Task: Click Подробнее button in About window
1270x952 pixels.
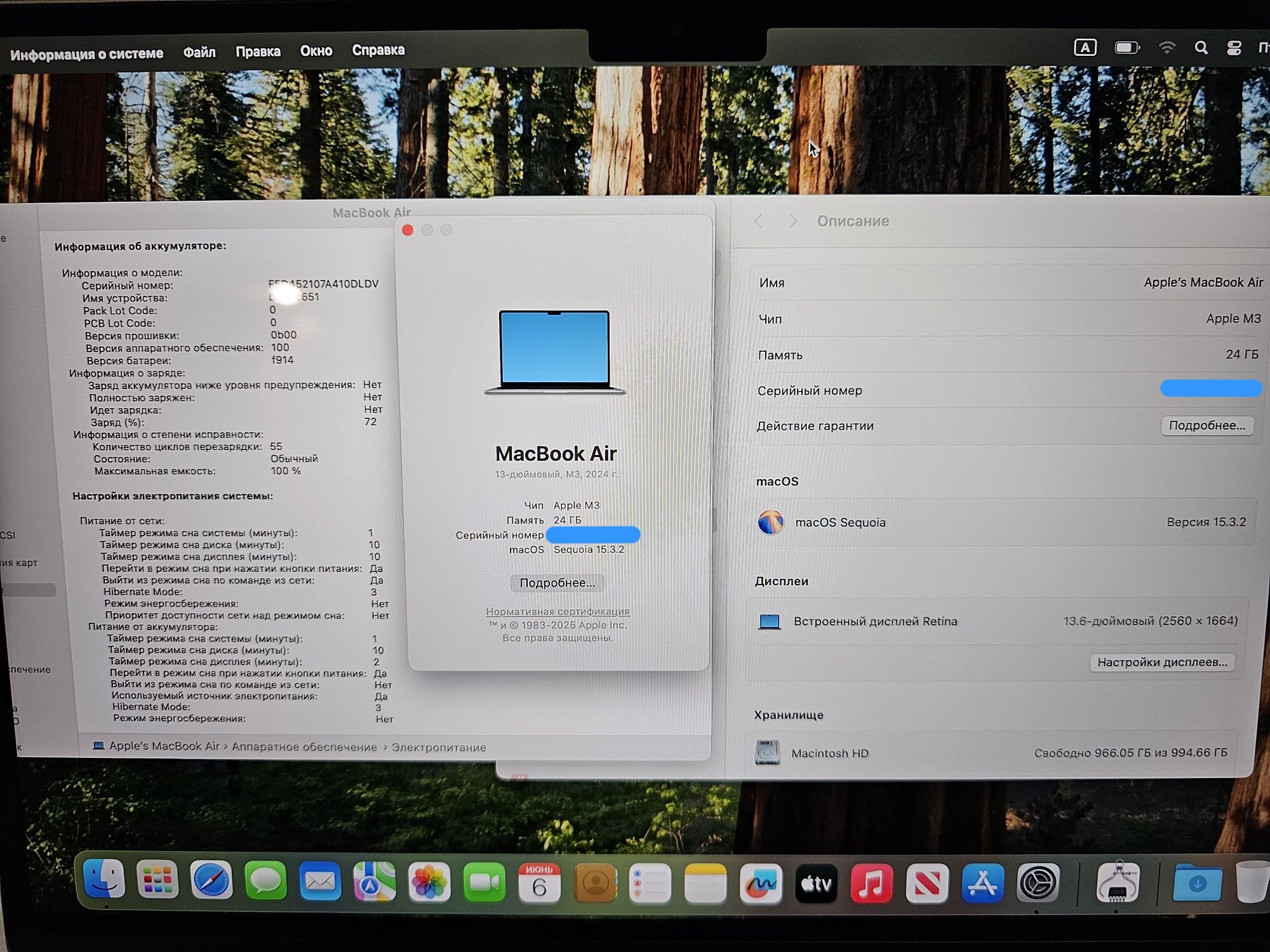Action: tap(558, 583)
